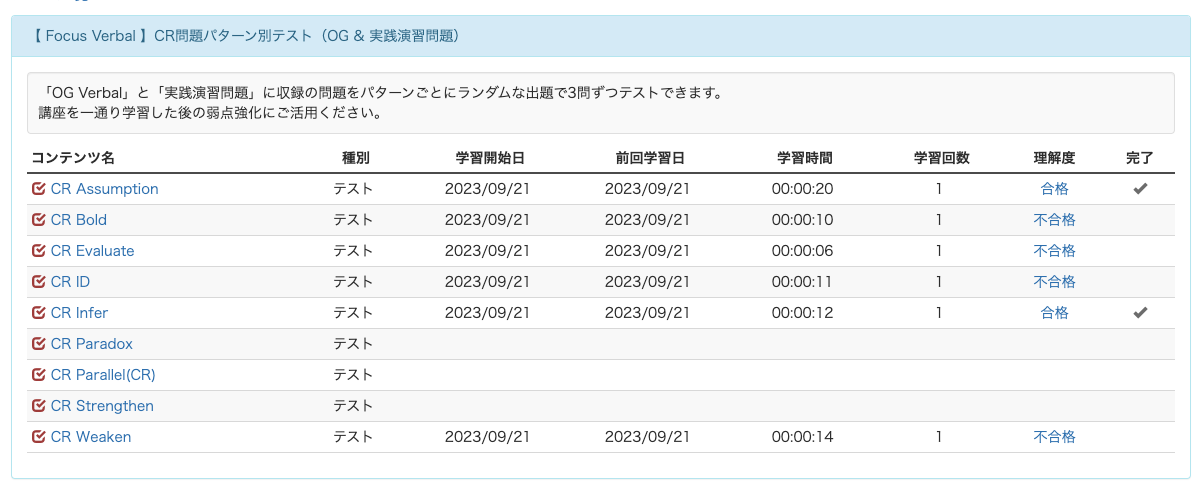
Task: Click the completed checkmark in CR Assumption row
Action: click(1139, 189)
